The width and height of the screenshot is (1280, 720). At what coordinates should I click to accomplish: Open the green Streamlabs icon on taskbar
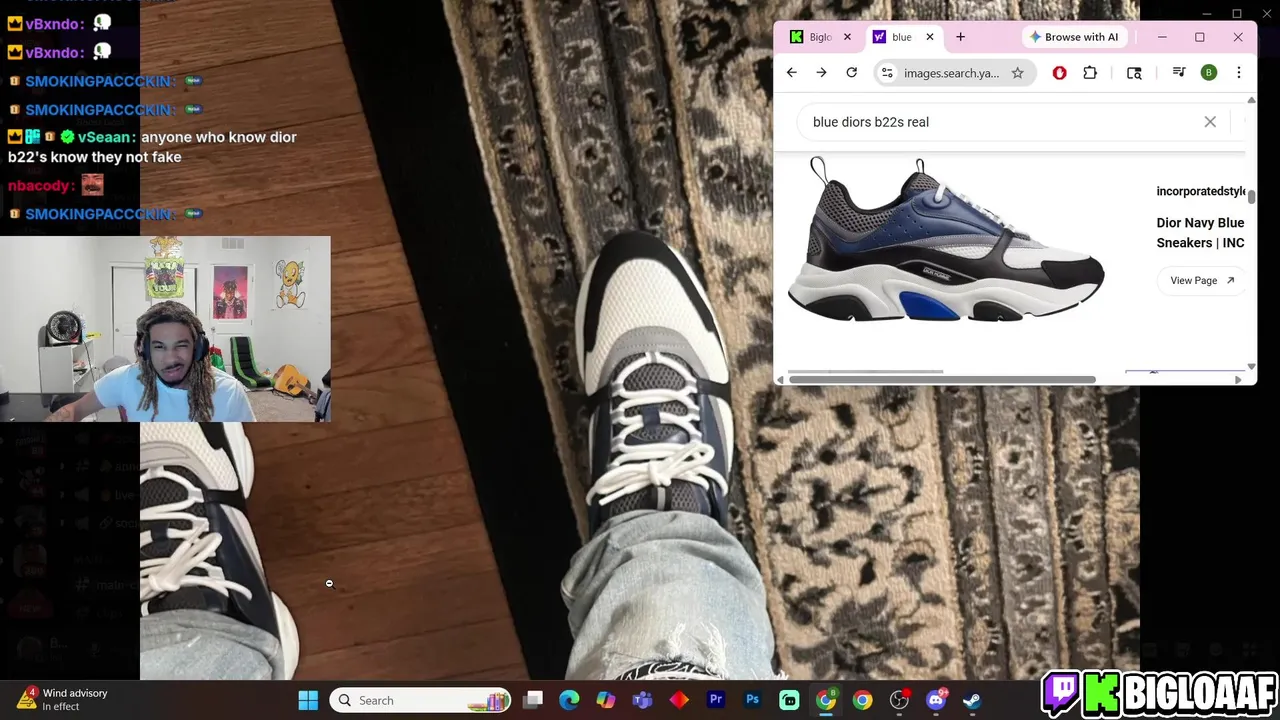click(x=789, y=700)
